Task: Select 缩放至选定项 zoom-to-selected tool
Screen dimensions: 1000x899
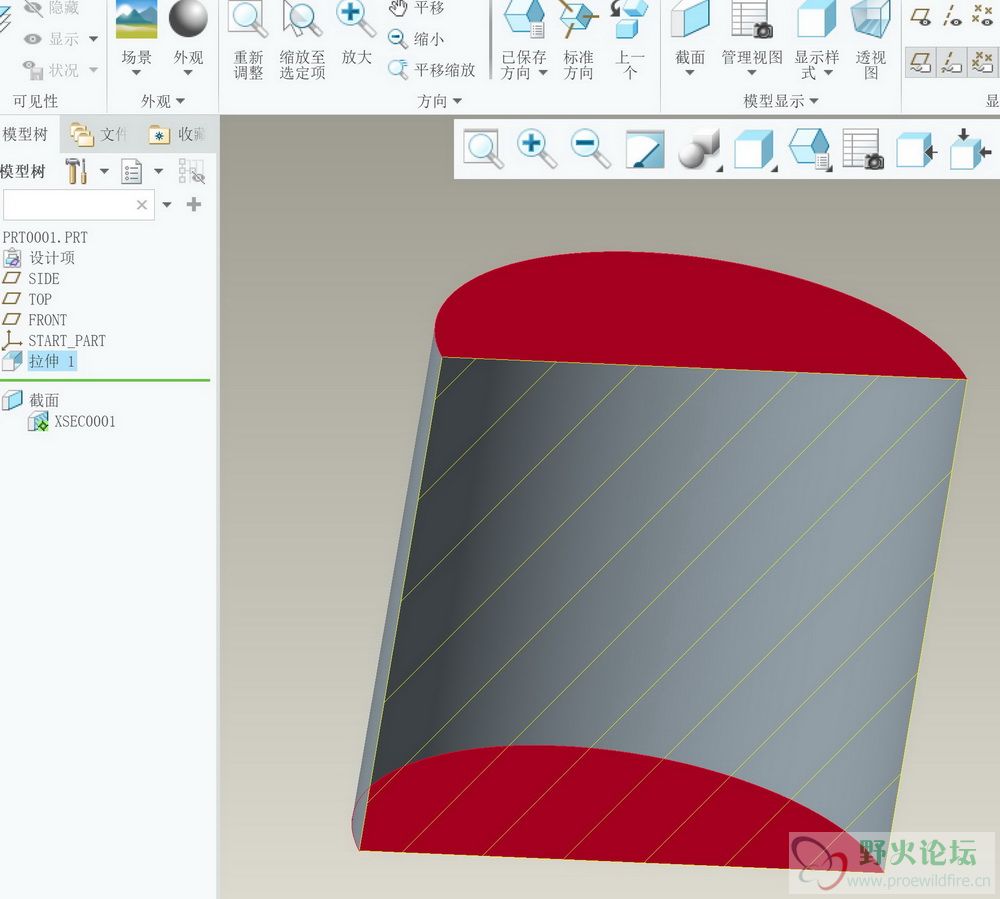Action: pyautogui.click(x=302, y=41)
